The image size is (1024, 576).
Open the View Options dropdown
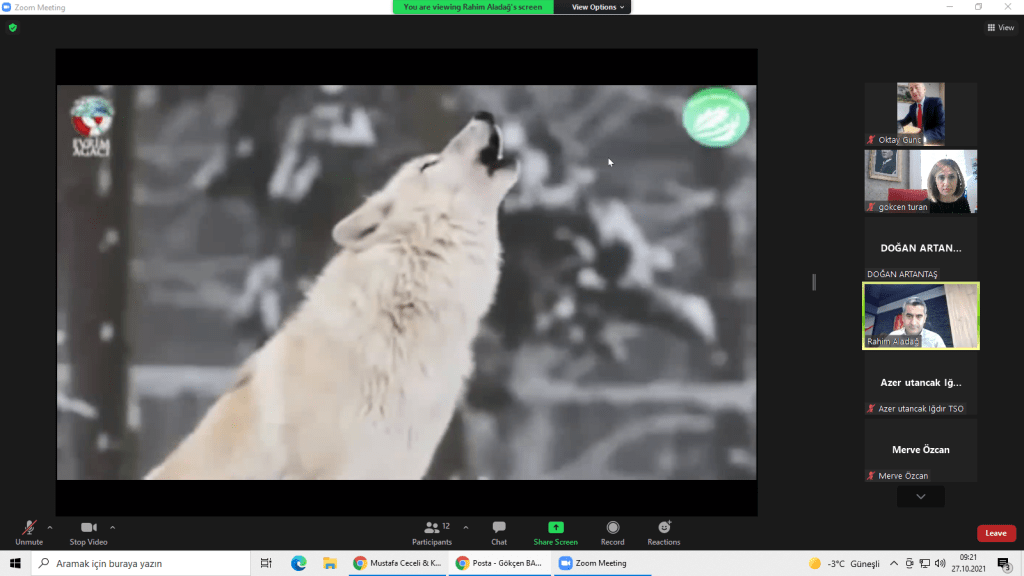[598, 7]
